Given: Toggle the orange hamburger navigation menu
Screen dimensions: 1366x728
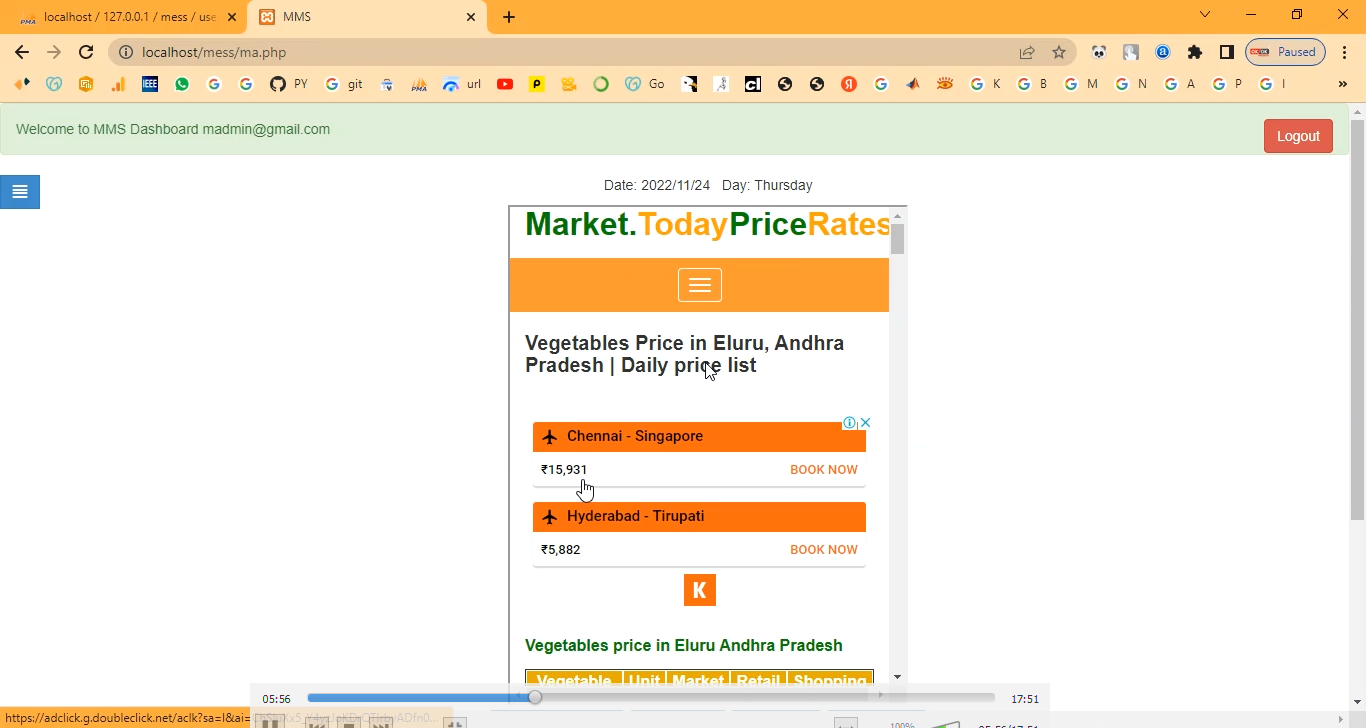Looking at the screenshot, I should (x=699, y=285).
